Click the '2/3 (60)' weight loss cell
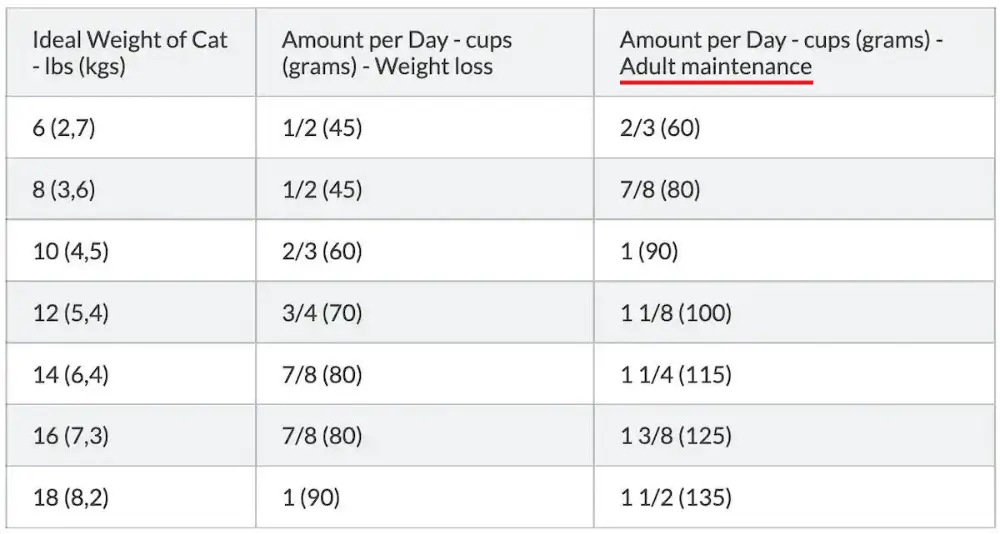 (x=322, y=251)
